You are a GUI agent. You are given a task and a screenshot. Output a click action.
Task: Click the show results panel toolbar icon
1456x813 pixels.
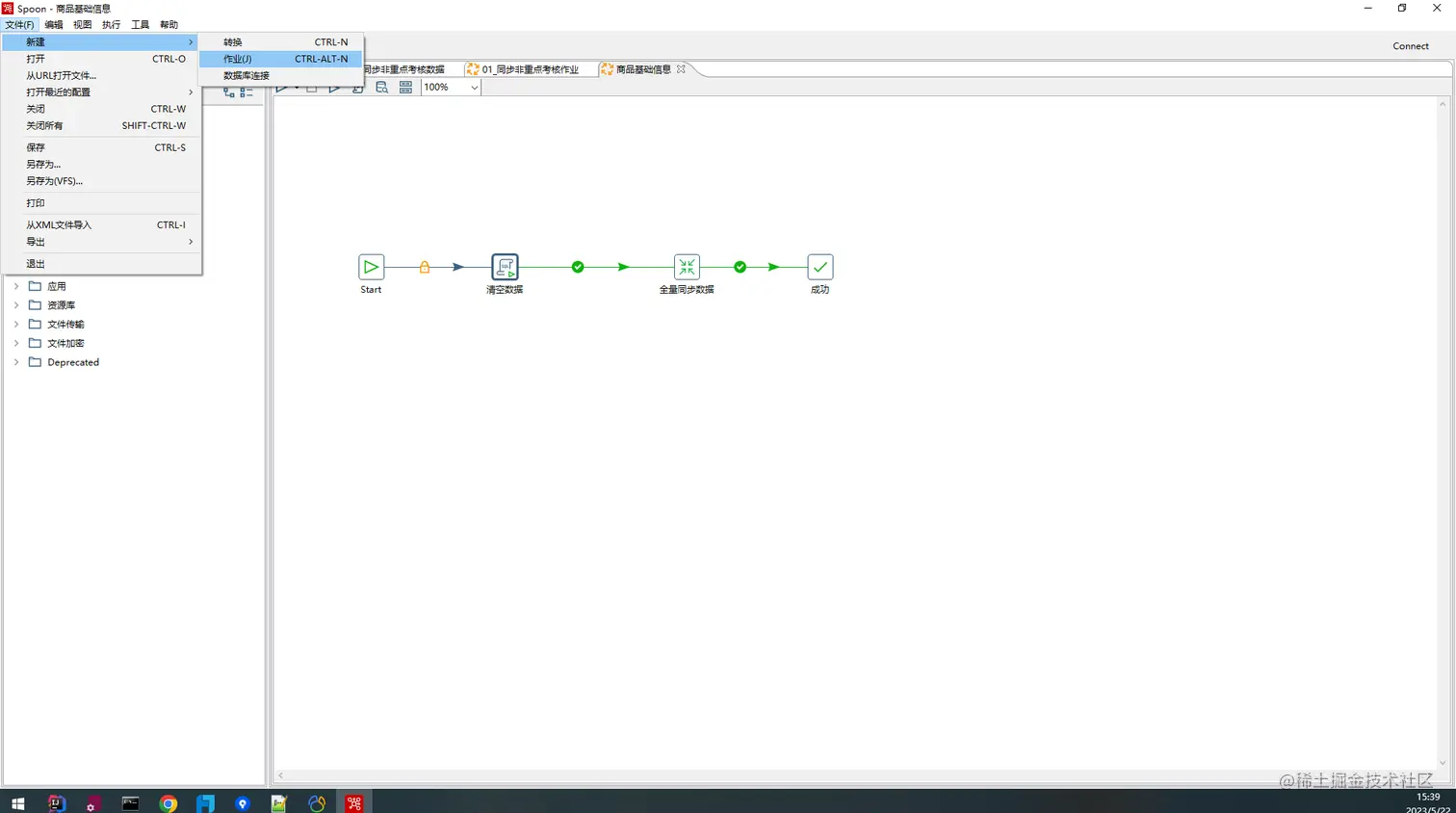pyautogui.click(x=405, y=87)
